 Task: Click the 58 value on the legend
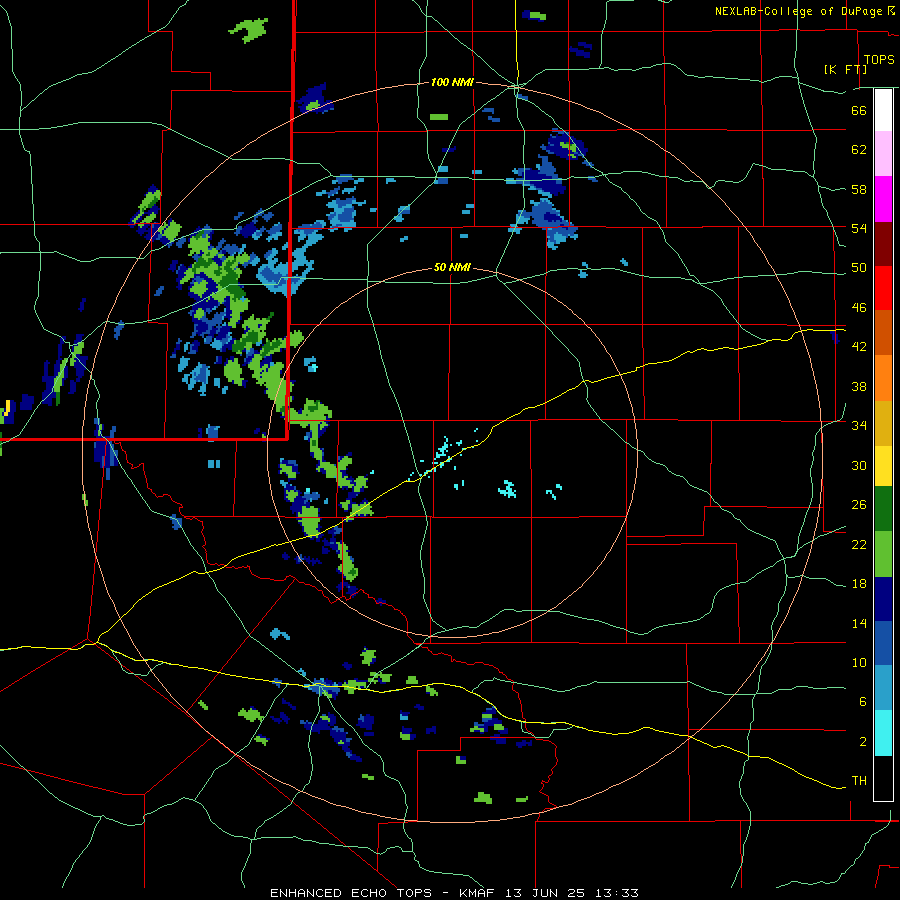click(859, 189)
